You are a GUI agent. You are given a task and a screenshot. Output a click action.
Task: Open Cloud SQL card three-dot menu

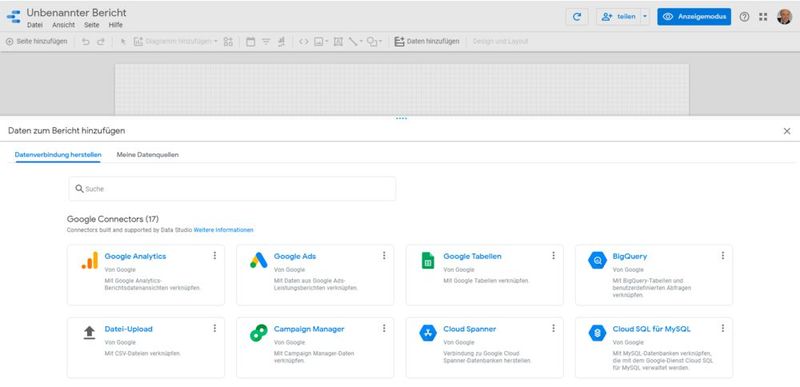(x=723, y=328)
